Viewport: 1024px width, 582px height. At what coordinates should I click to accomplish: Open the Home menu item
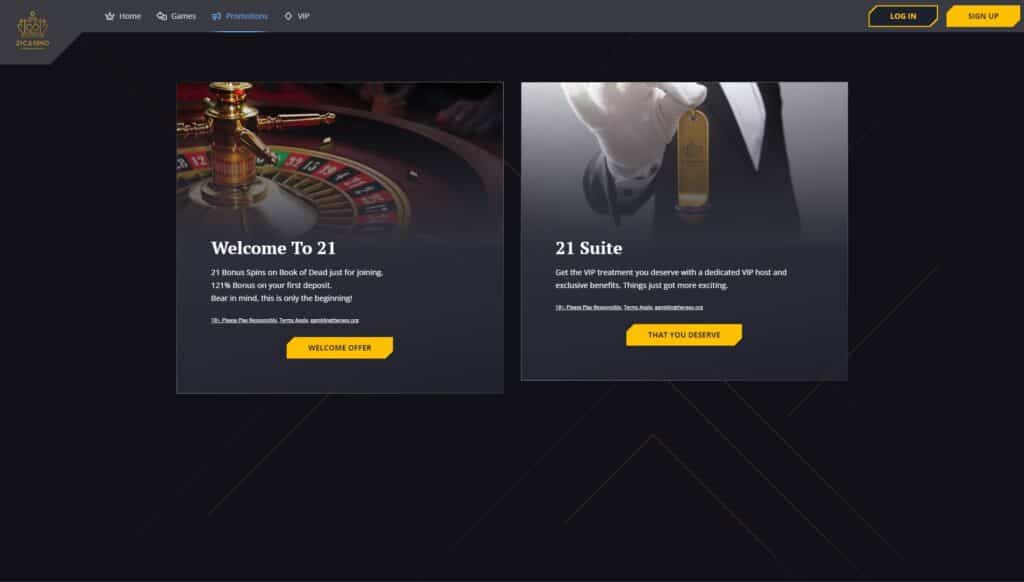coord(129,16)
